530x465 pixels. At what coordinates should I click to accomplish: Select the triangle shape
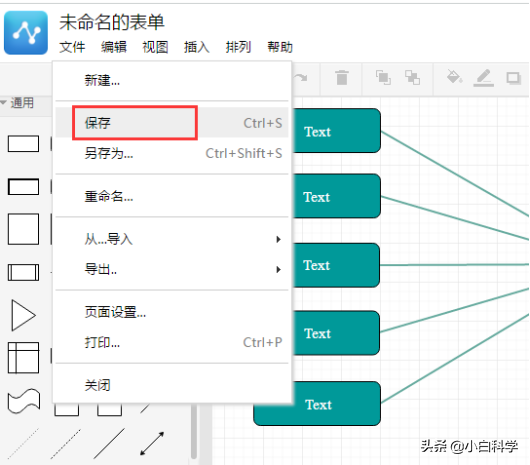pos(23,315)
